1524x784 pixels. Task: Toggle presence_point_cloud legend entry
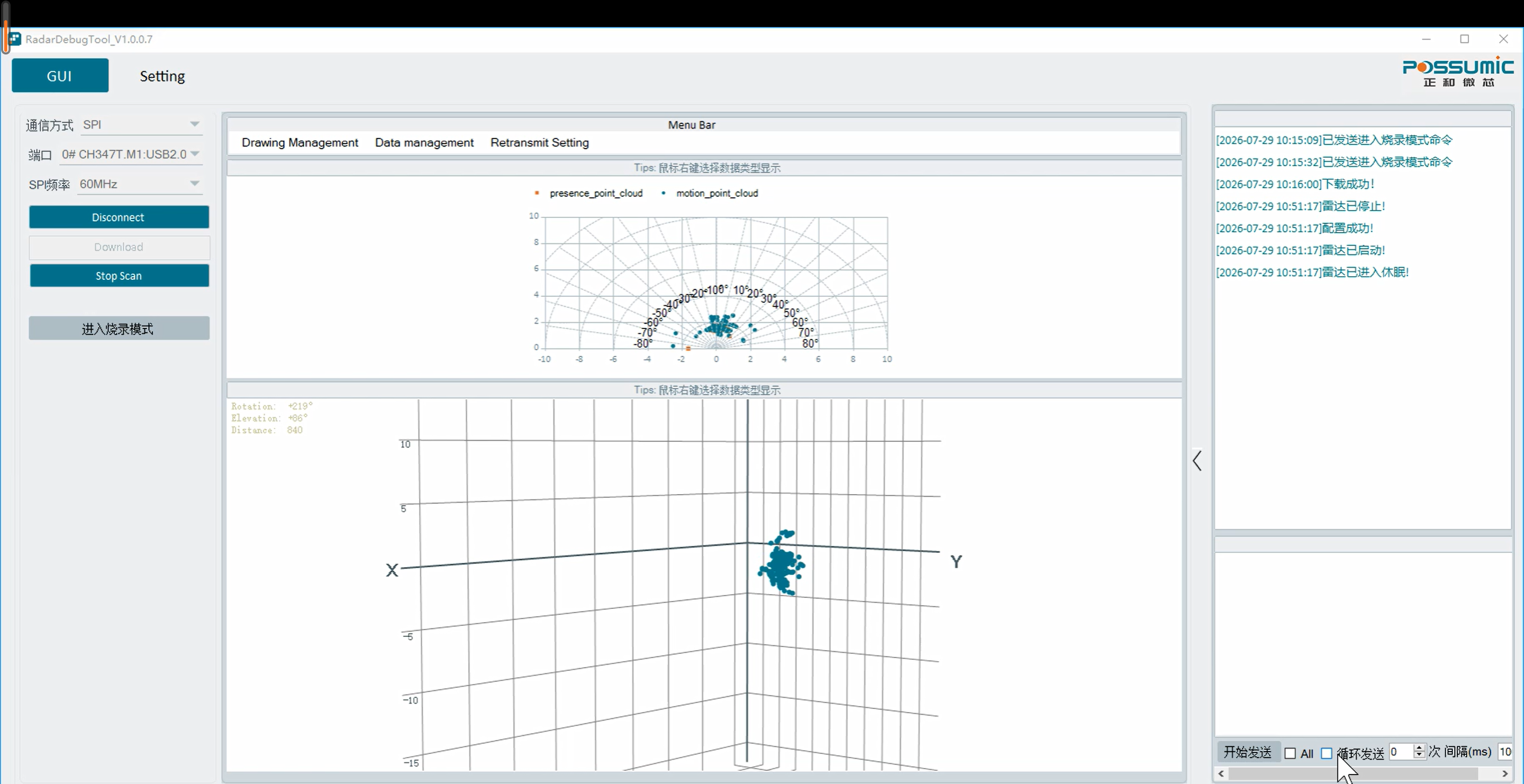[588, 193]
